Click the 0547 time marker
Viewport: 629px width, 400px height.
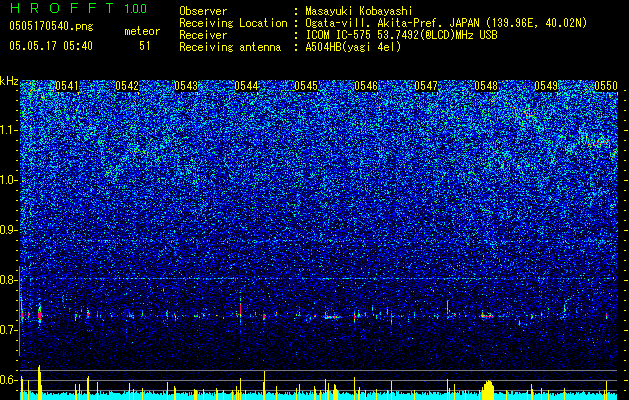pos(426,86)
